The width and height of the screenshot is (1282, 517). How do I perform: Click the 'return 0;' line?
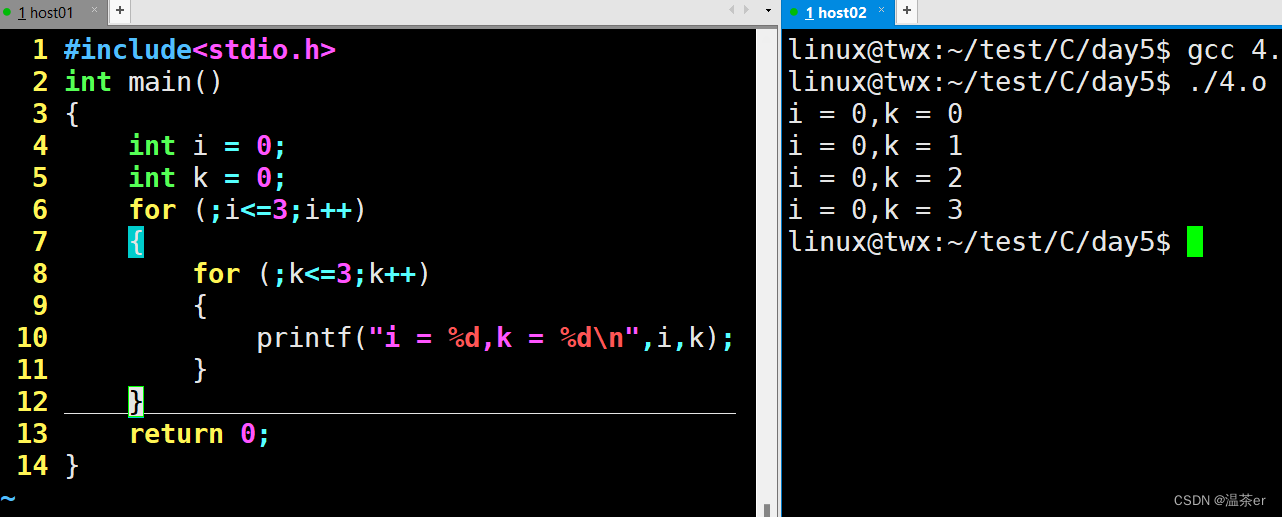pos(200,434)
